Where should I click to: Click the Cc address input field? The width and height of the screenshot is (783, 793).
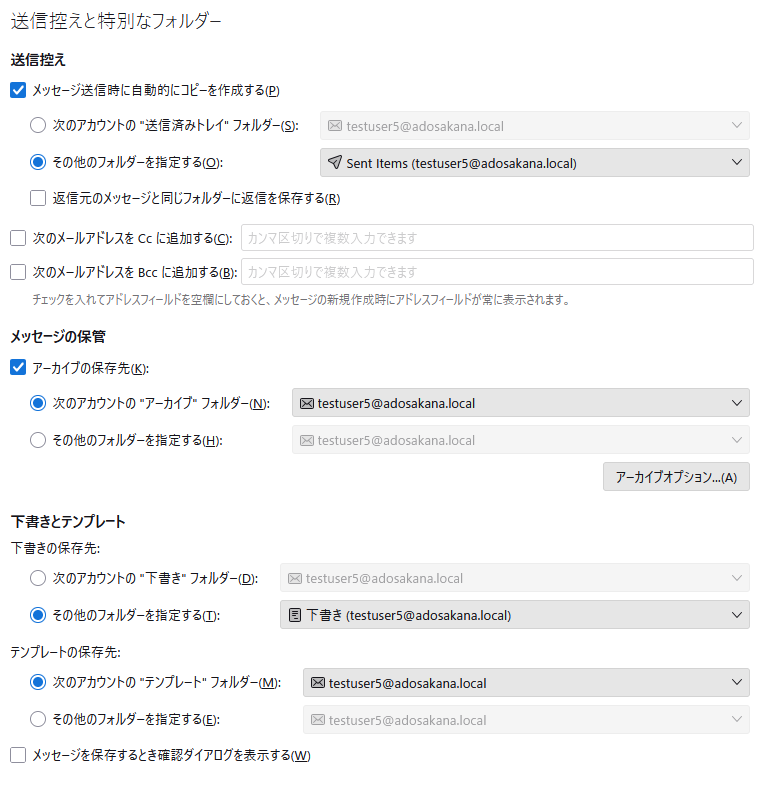[497, 238]
